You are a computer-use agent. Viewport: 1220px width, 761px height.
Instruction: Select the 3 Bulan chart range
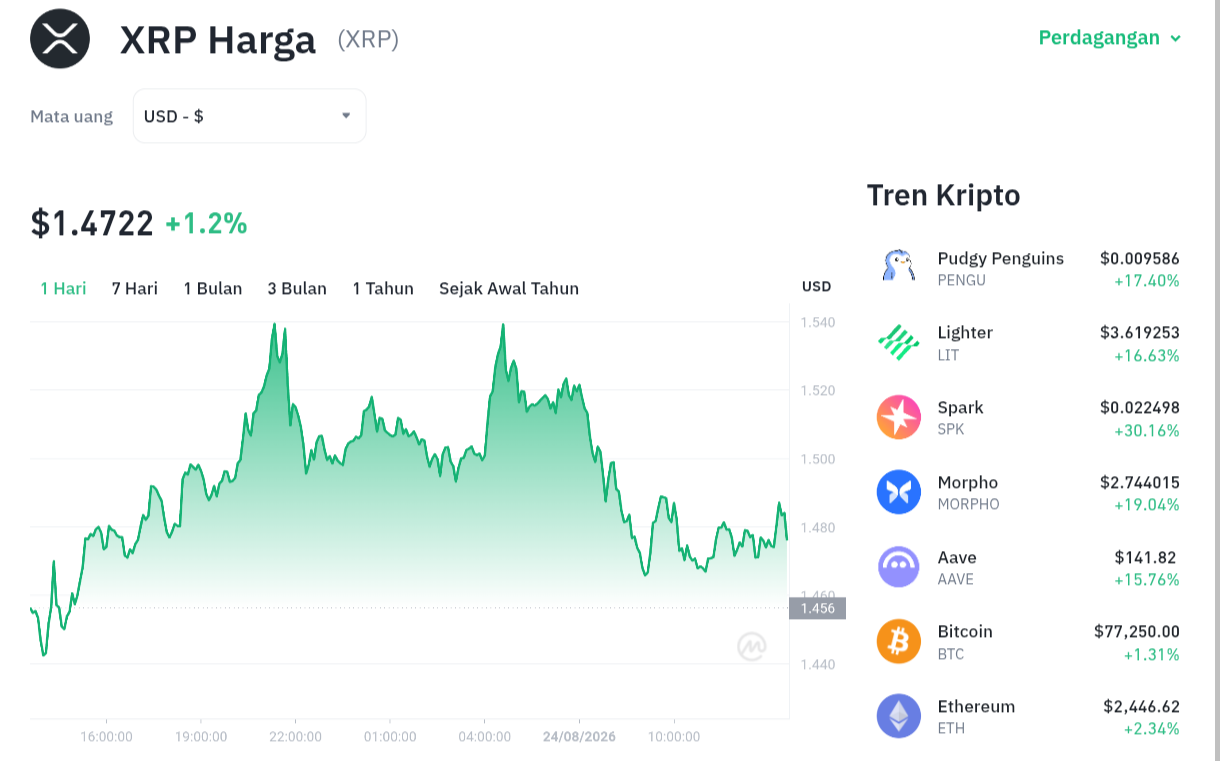click(x=297, y=288)
